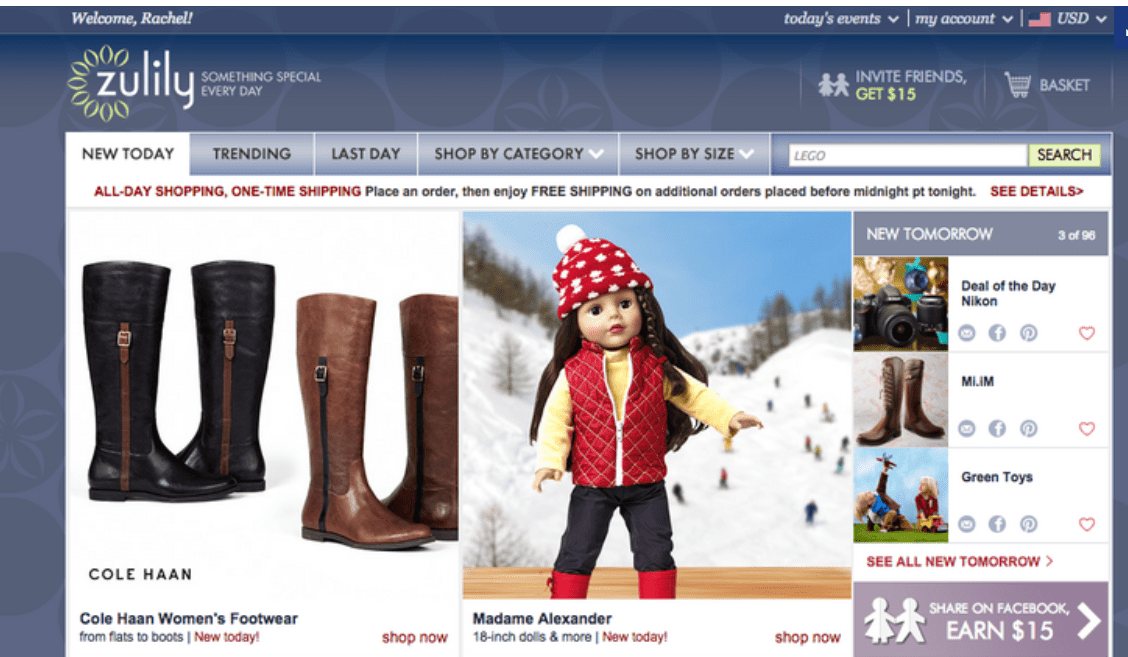Click the invite friends people icon
This screenshot has width=1128, height=657.
click(833, 85)
